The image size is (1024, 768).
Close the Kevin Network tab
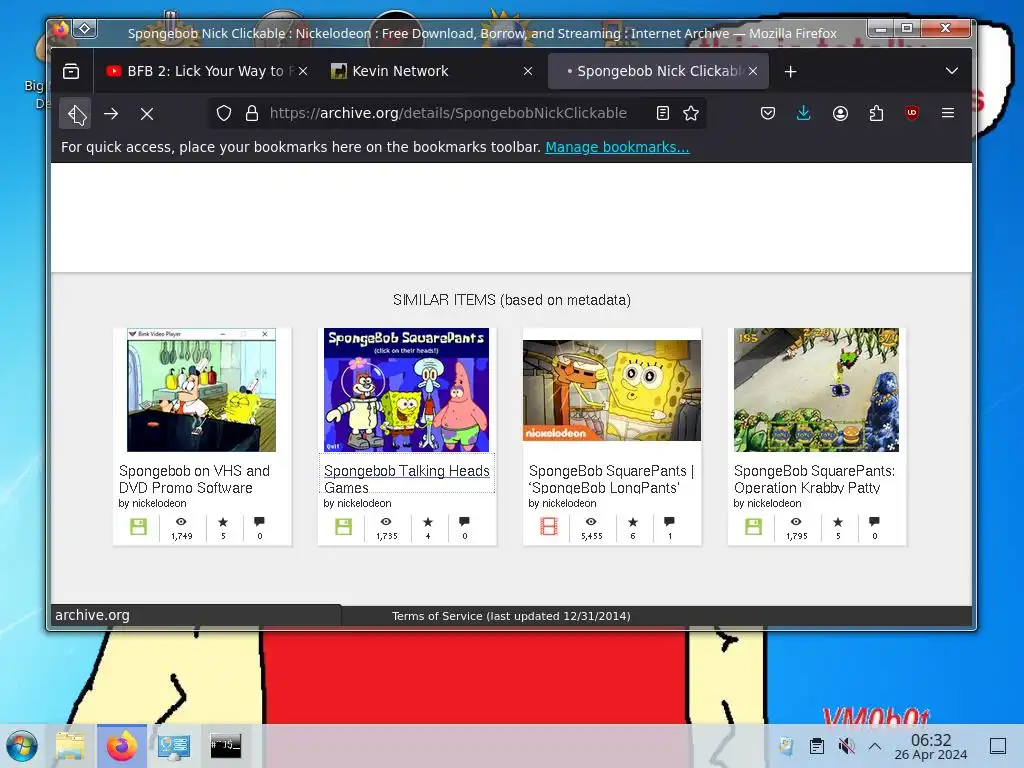tap(528, 71)
